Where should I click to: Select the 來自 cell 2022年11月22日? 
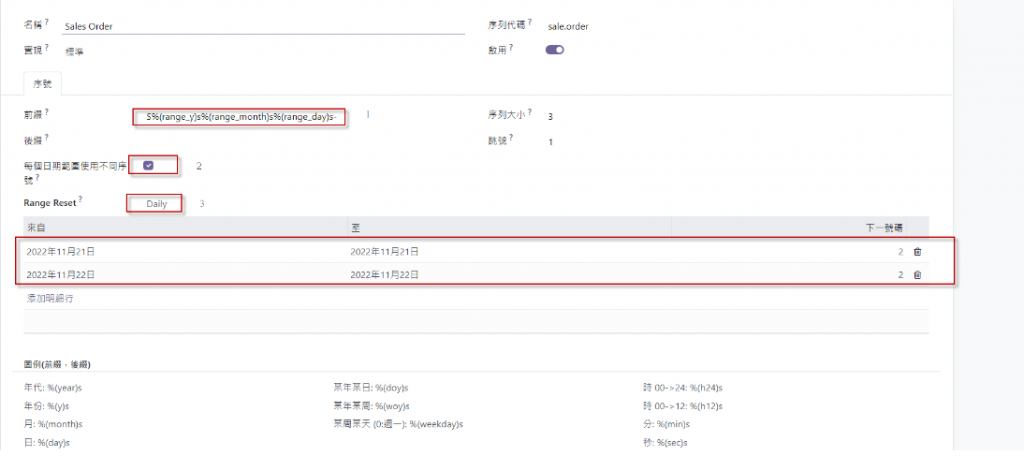(61, 275)
